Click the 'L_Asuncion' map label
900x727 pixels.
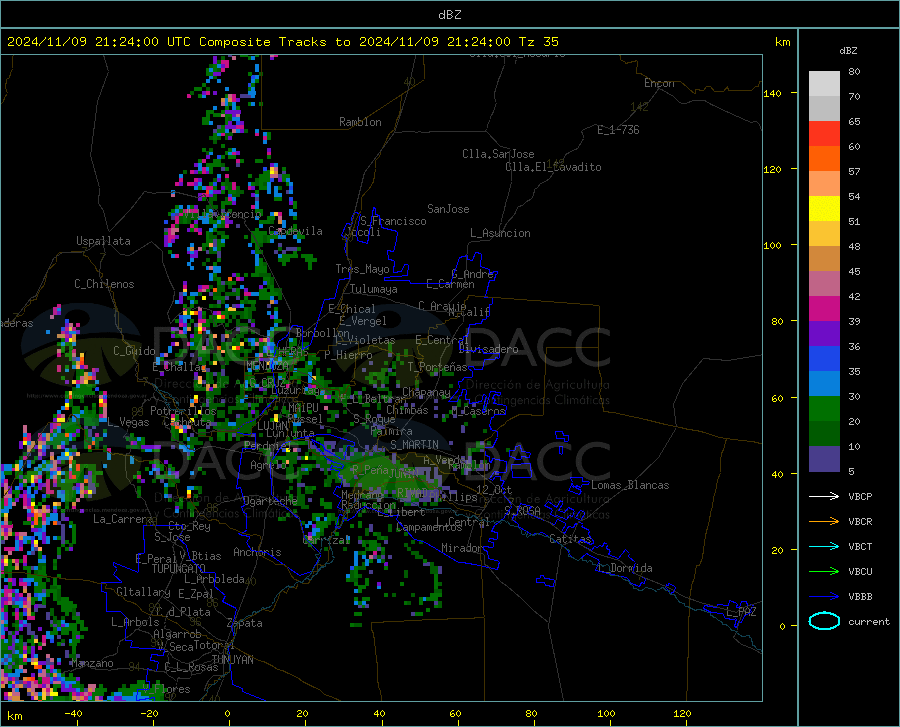(x=500, y=233)
